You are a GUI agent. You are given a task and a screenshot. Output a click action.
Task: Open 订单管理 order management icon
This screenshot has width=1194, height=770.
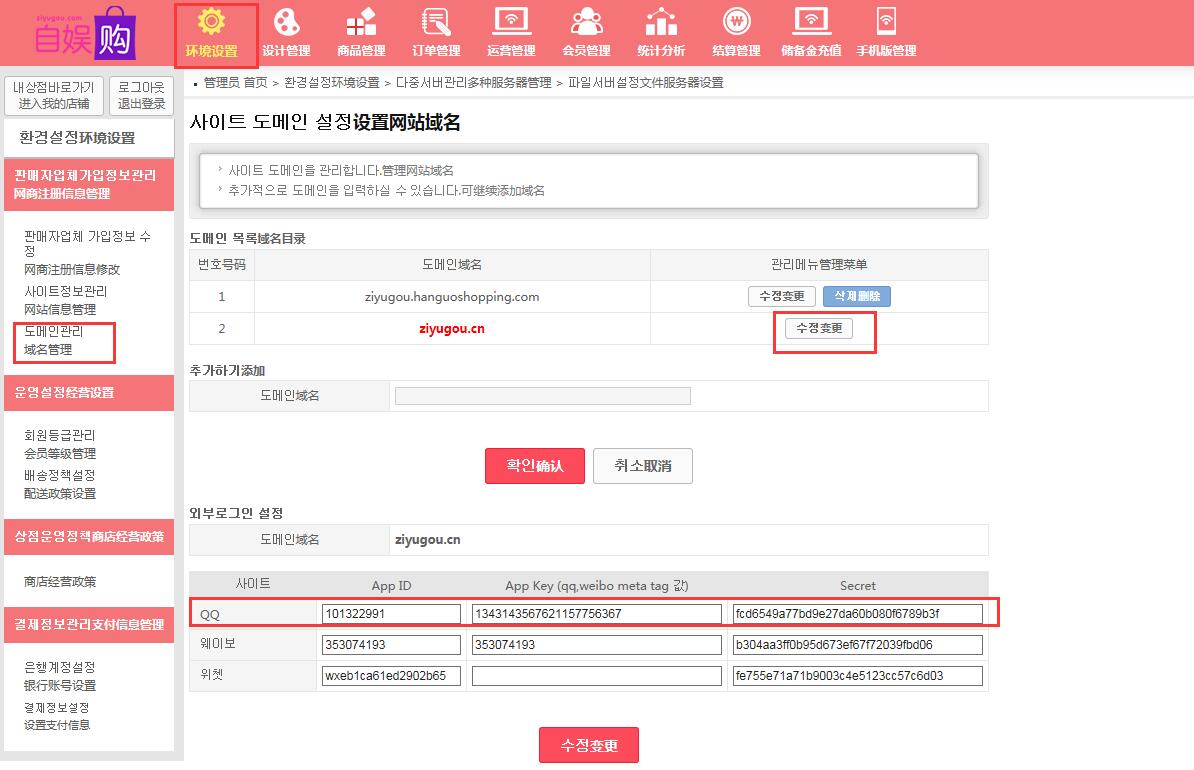[436, 24]
